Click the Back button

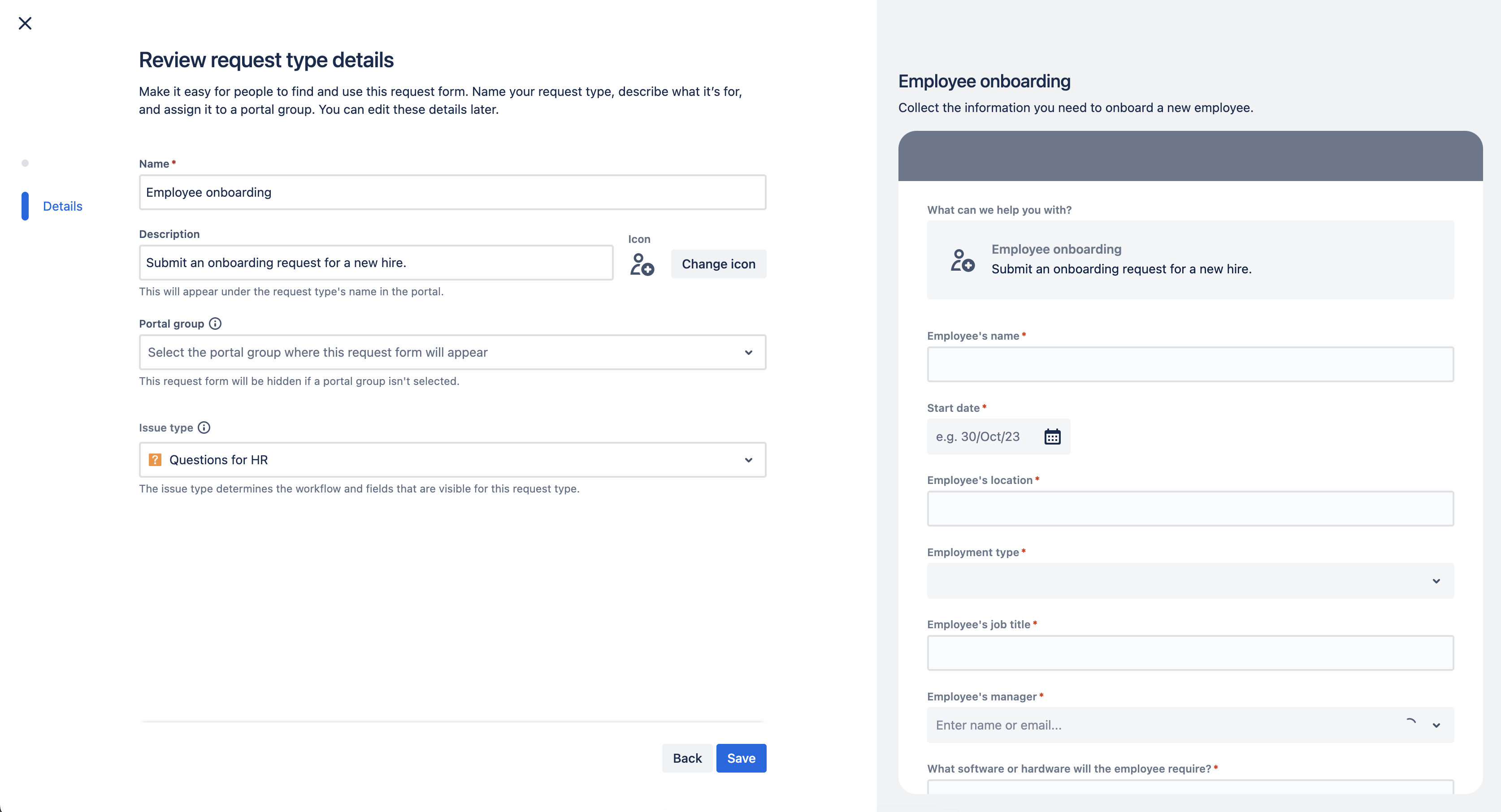coord(687,758)
